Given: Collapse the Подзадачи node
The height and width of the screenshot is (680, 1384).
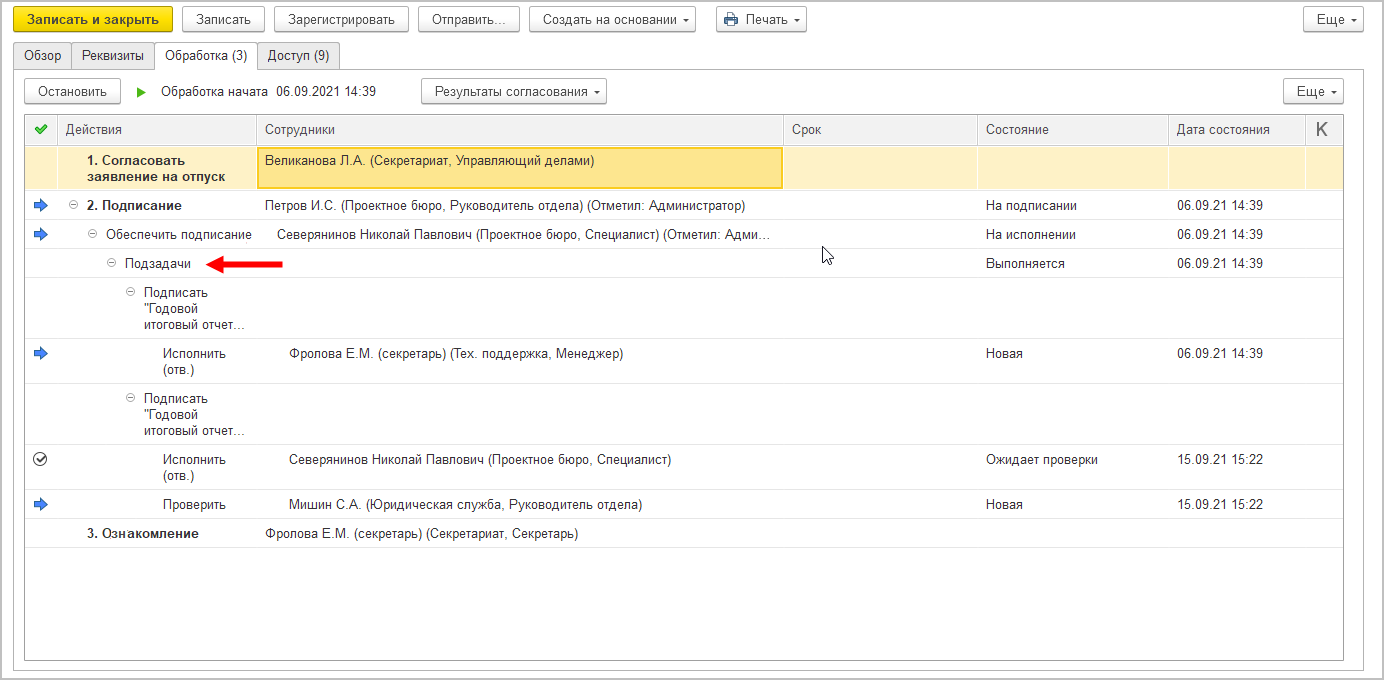Looking at the screenshot, I should point(112,263).
